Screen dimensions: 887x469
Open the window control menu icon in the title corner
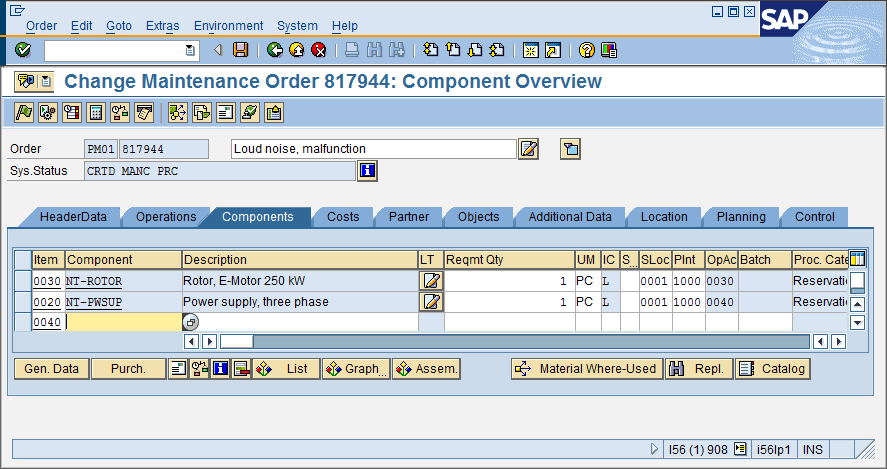[18, 10]
